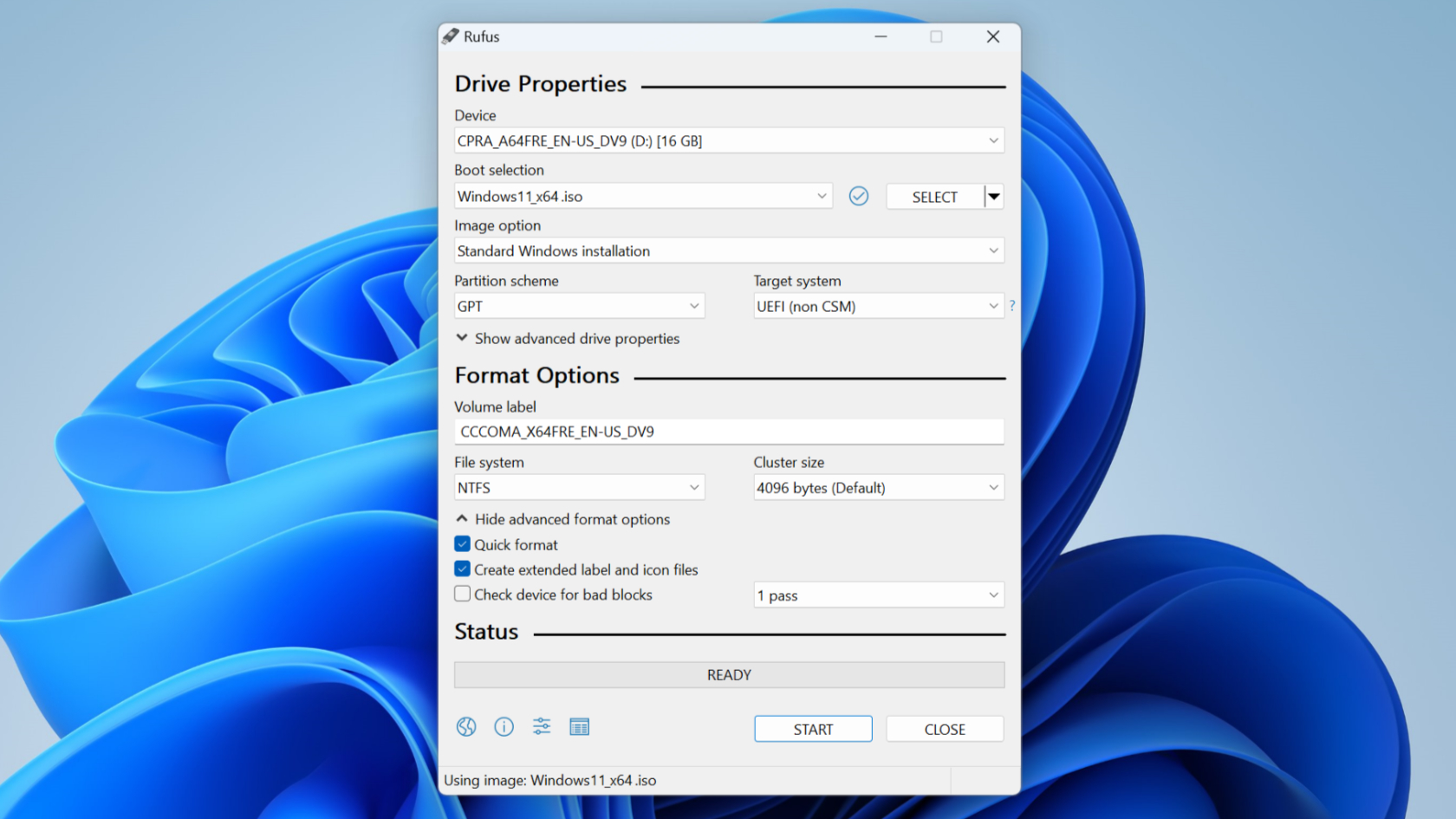
Task: Enable Check device for bad blocks
Action: click(x=463, y=595)
